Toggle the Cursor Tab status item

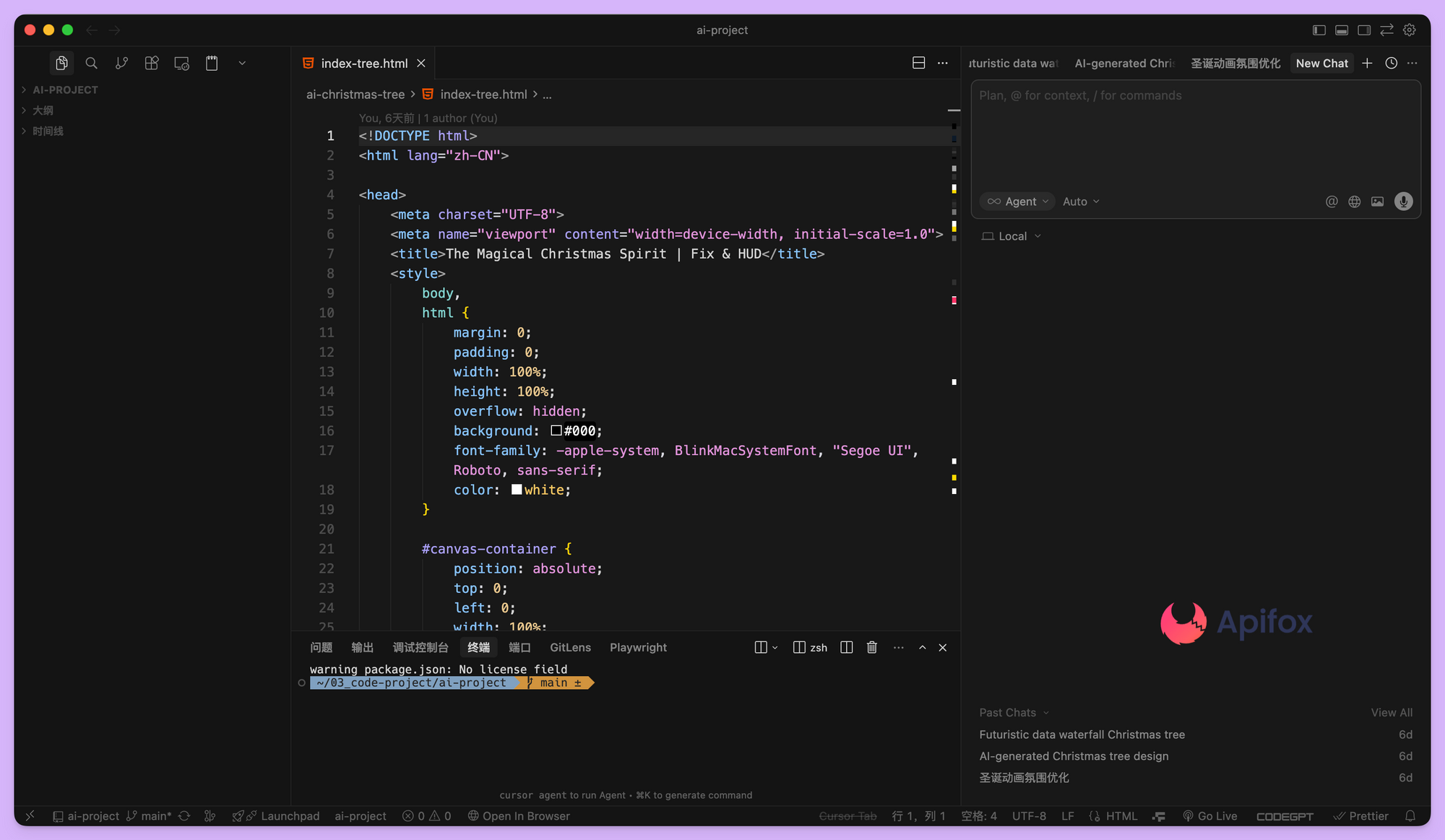click(x=847, y=816)
